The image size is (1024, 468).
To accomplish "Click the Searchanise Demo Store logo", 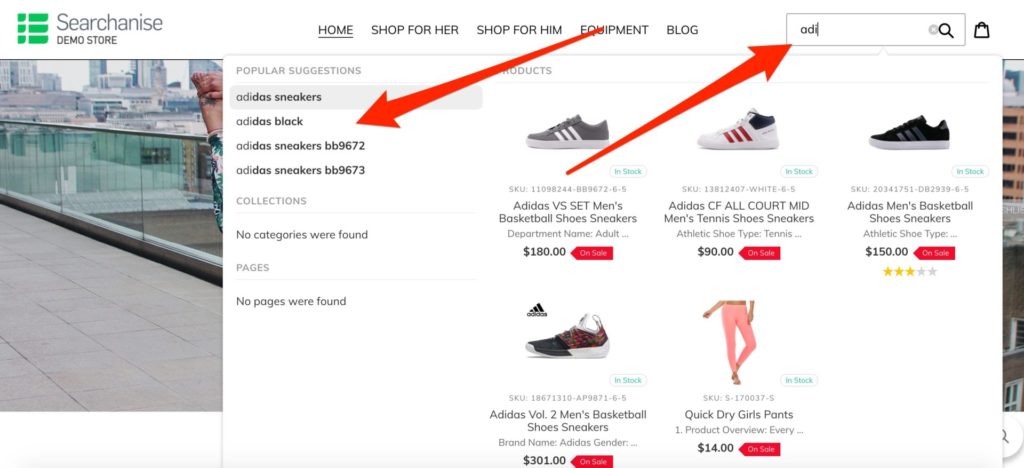I will point(90,29).
